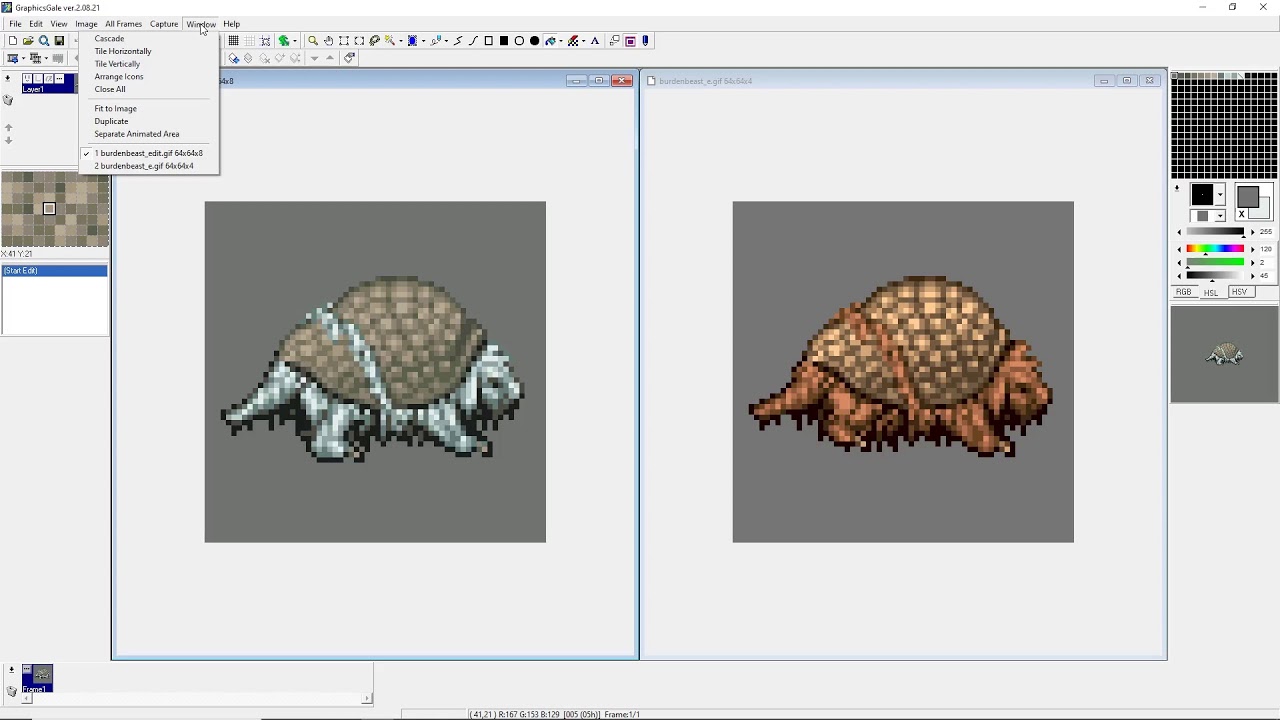The height and width of the screenshot is (720, 1280).
Task: Select the filled rectangle tool
Action: coord(504,41)
